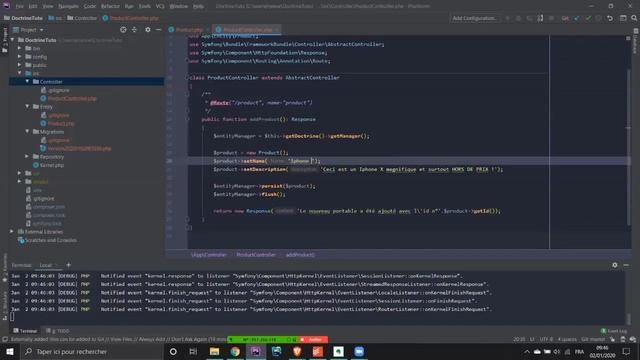640x360 pixels.
Task: Open the Terminal tool window button
Action: pyautogui.click(x=25, y=331)
